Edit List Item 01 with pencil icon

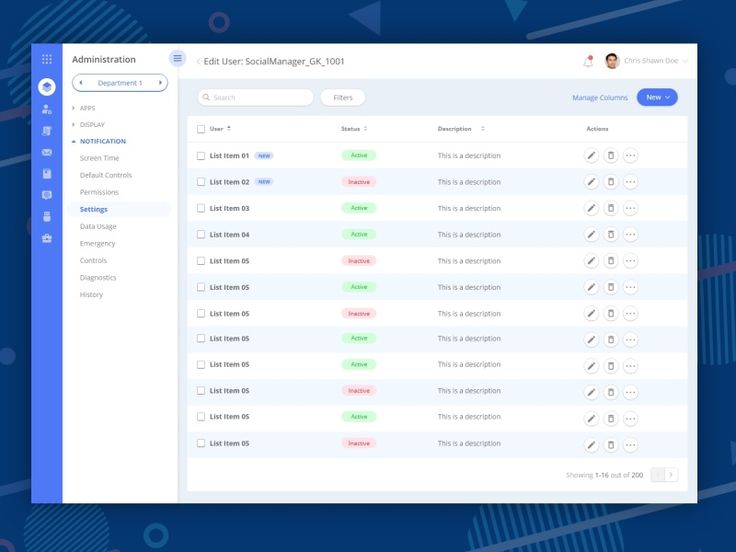tap(591, 155)
